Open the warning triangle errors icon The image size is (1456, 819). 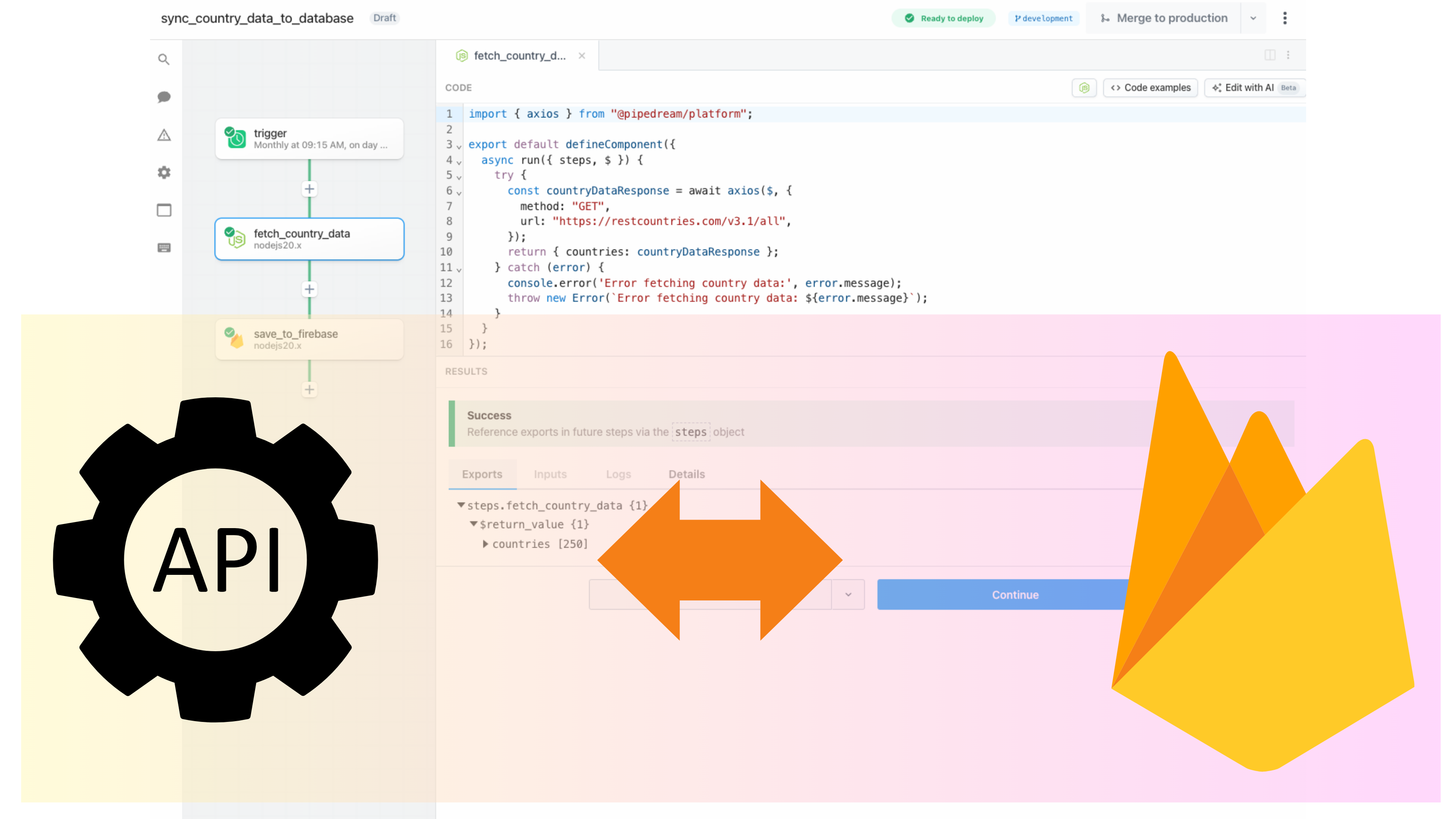(x=164, y=135)
